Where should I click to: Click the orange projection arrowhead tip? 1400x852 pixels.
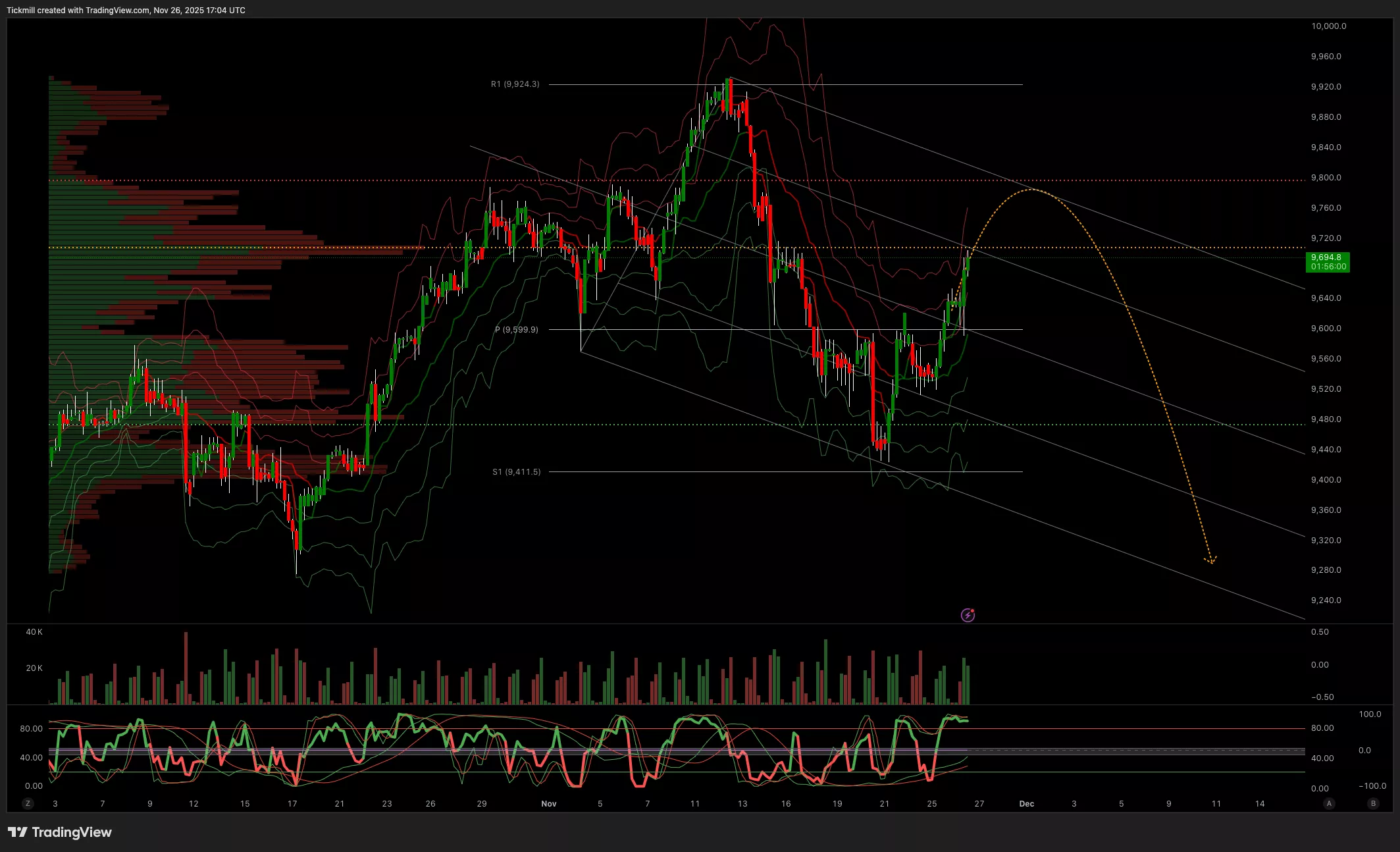point(1211,563)
